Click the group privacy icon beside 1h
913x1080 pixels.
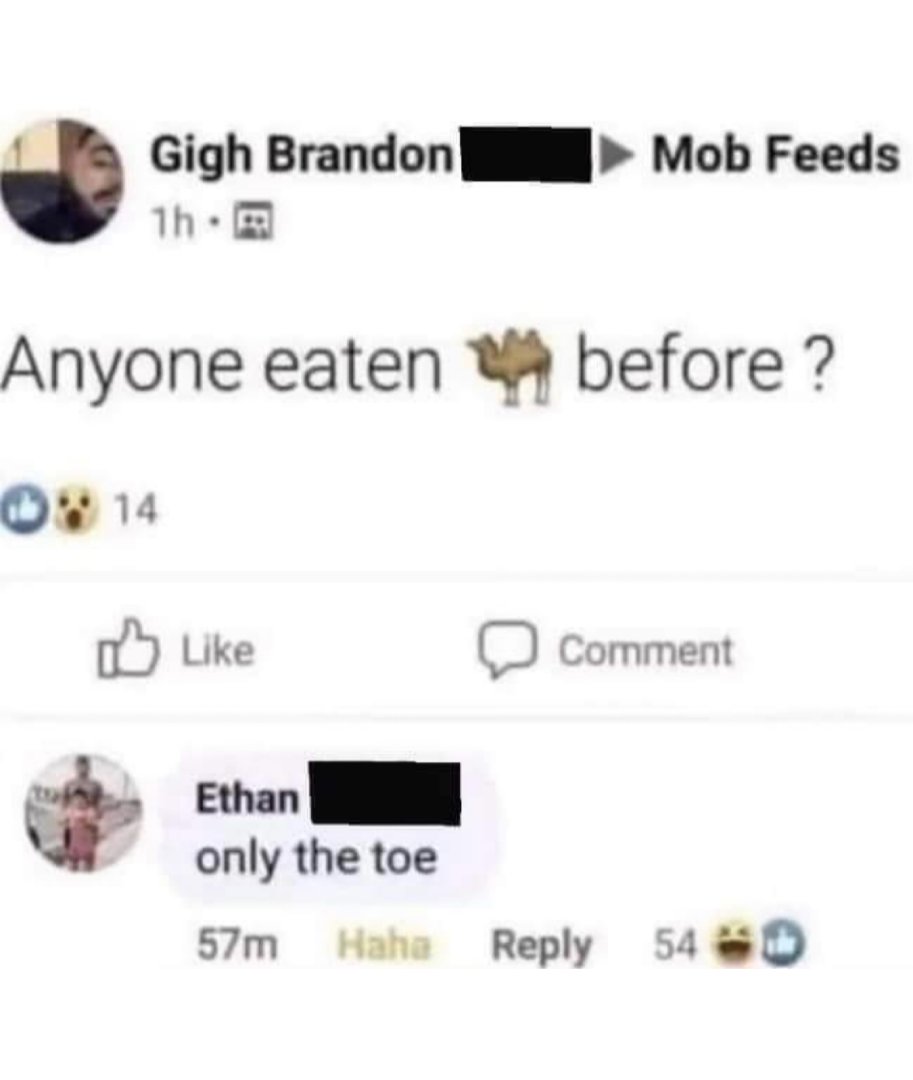(255, 223)
